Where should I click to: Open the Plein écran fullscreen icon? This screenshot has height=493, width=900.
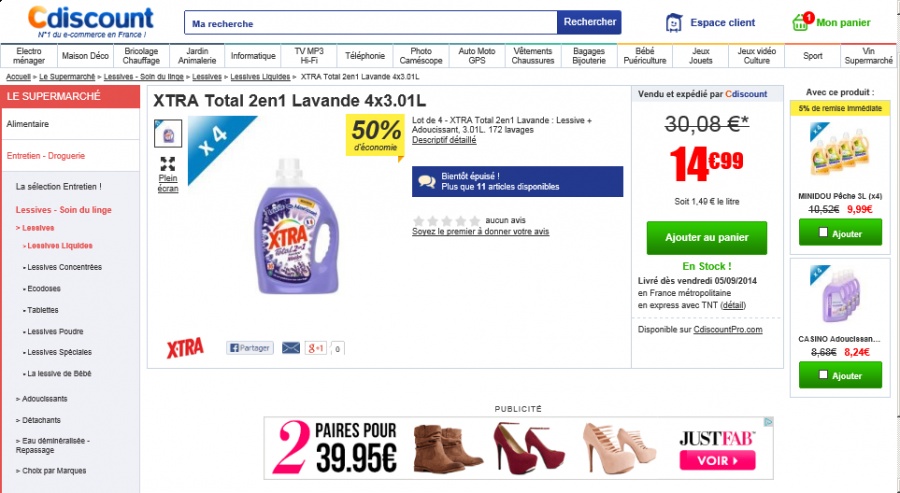click(x=168, y=164)
